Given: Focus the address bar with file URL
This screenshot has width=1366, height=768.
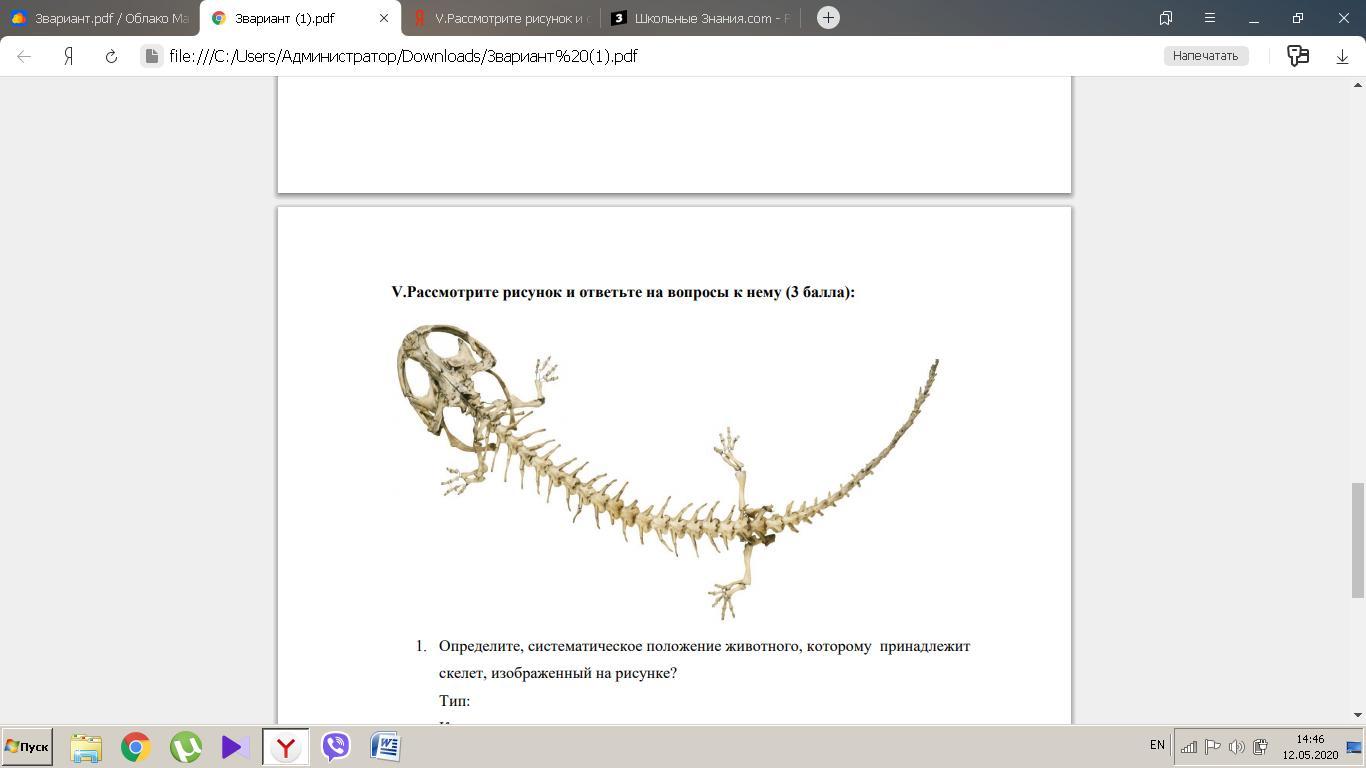Looking at the screenshot, I should tap(403, 56).
